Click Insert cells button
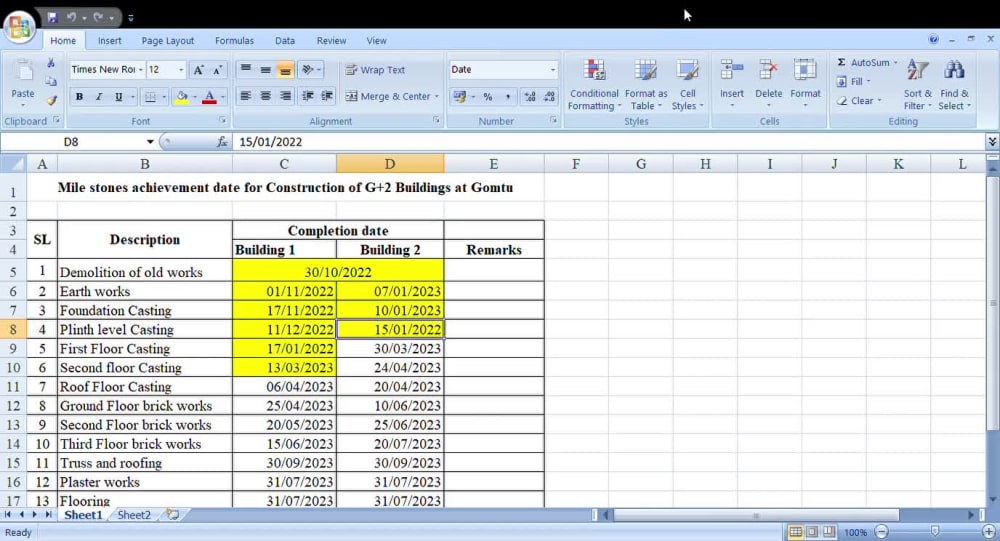This screenshot has width=1000, height=541. 732,83
